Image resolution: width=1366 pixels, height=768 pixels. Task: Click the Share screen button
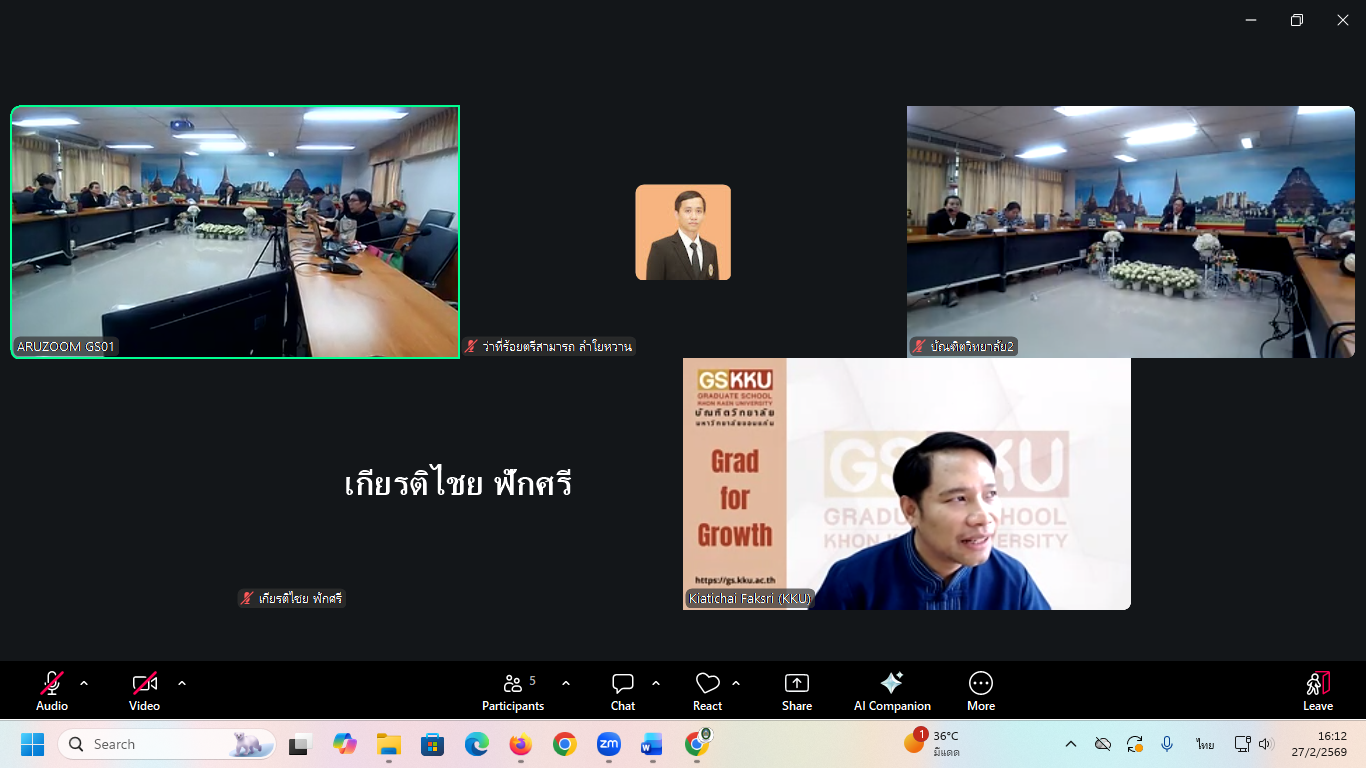(x=797, y=690)
